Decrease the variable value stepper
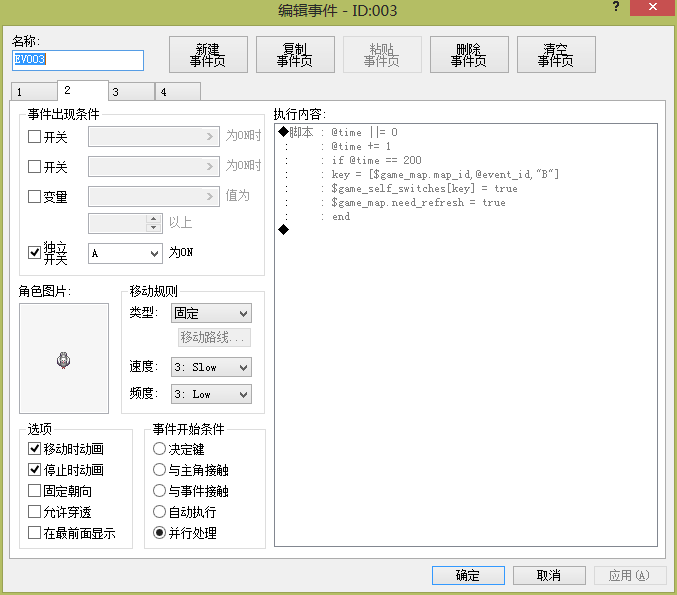This screenshot has height=595, width=677. click(154, 228)
